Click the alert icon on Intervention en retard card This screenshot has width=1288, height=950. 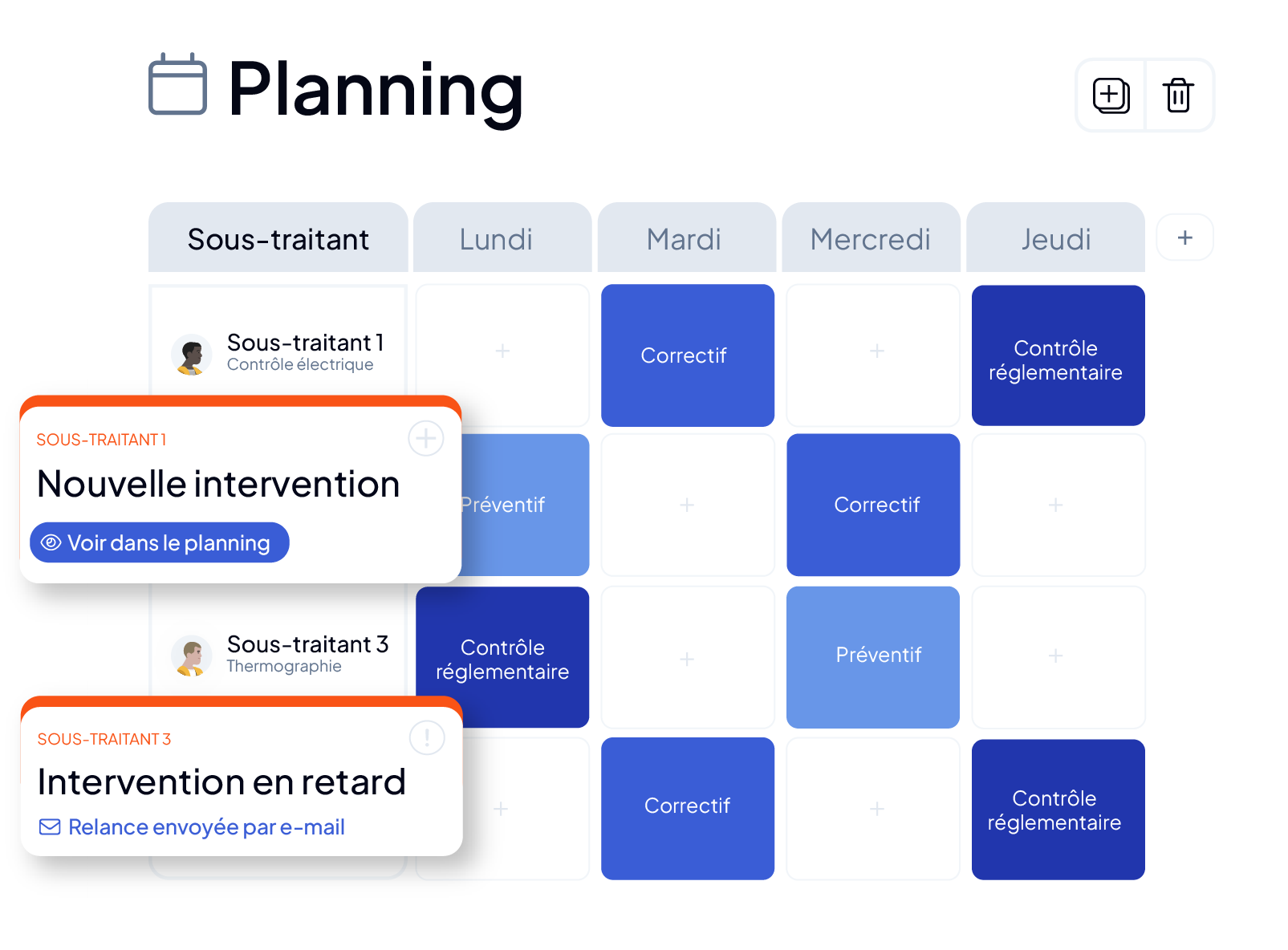(427, 737)
